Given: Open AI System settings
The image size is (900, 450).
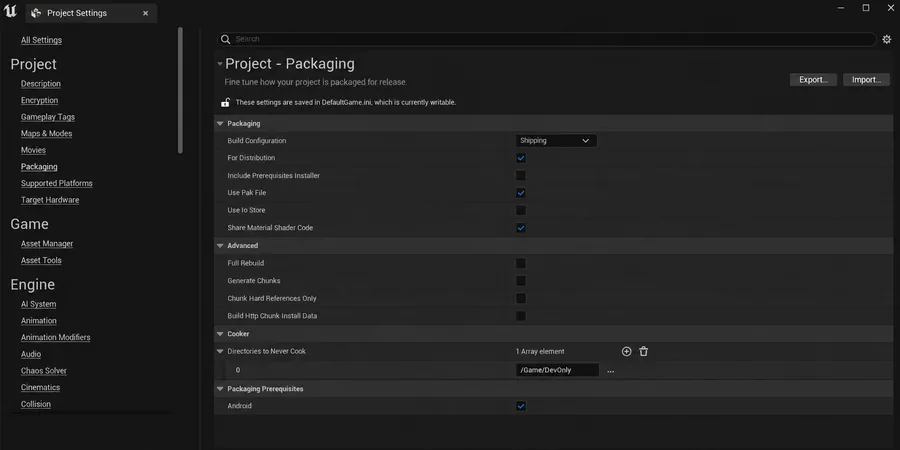Looking at the screenshot, I should pyautogui.click(x=38, y=304).
